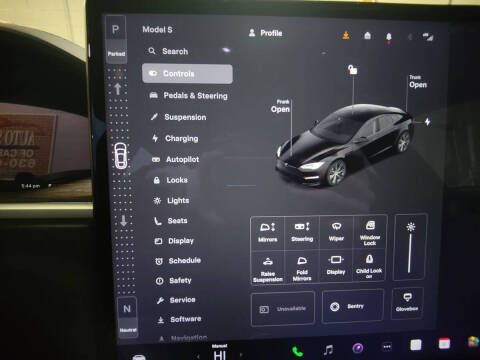The image size is (480, 360).
Task: Open Charging settings
Action: pos(175,138)
